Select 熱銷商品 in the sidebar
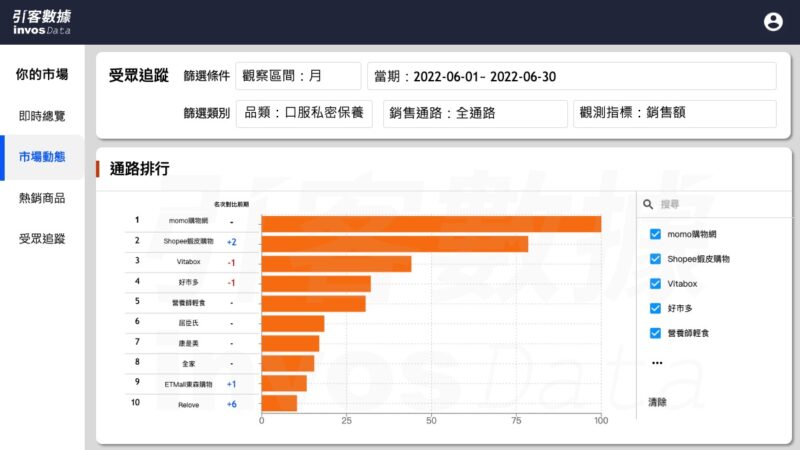Image resolution: width=800 pixels, height=450 pixels. 42,198
